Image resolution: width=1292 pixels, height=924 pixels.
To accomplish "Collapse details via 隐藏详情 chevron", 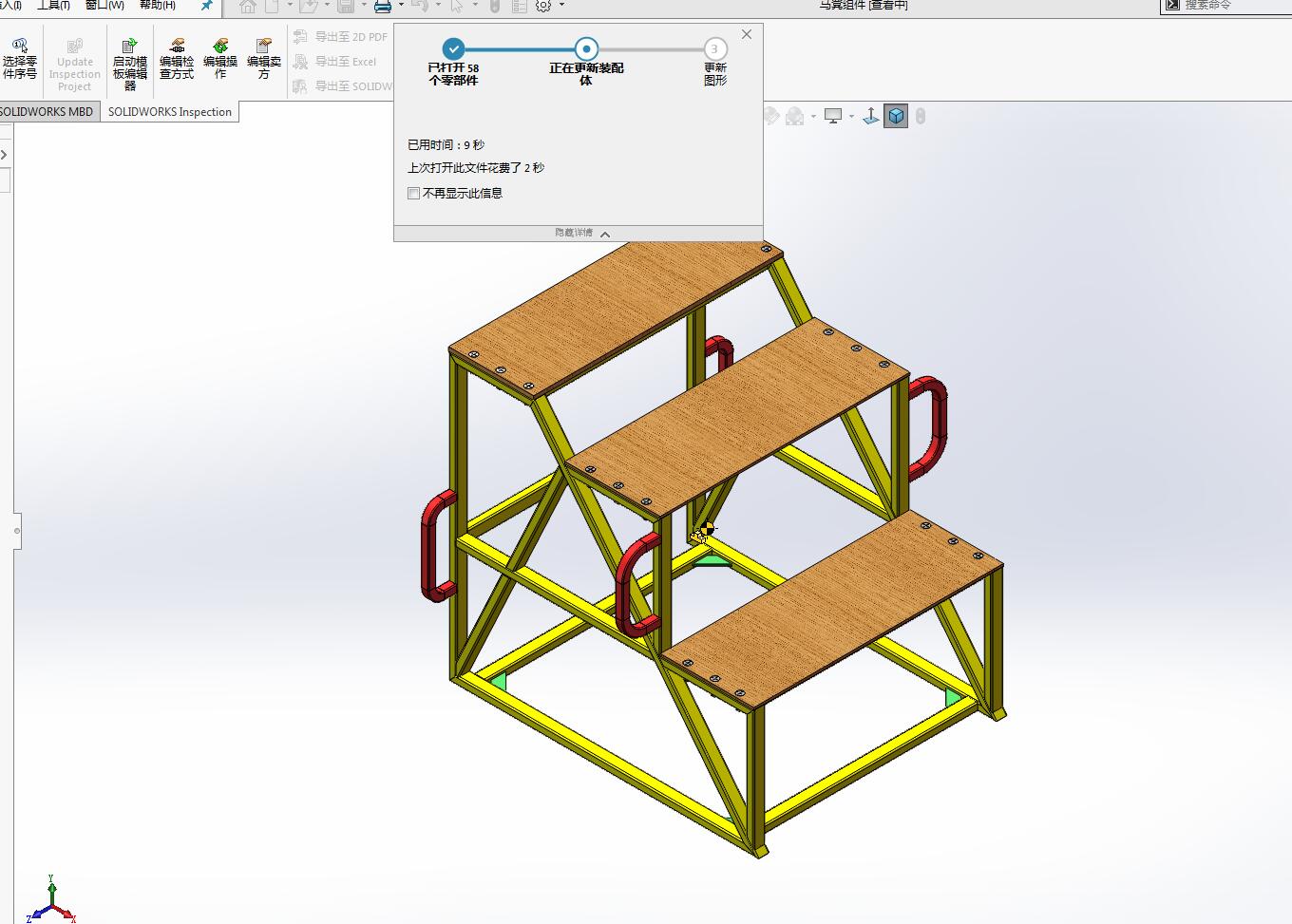I will (x=605, y=234).
